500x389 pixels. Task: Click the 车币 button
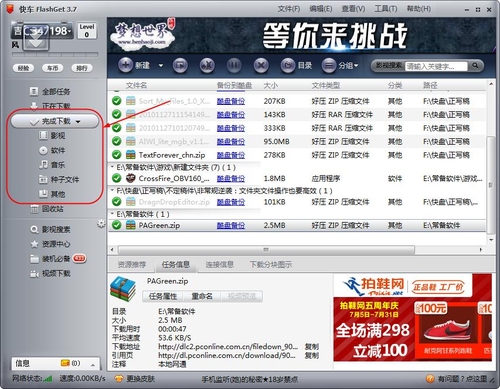(52, 68)
